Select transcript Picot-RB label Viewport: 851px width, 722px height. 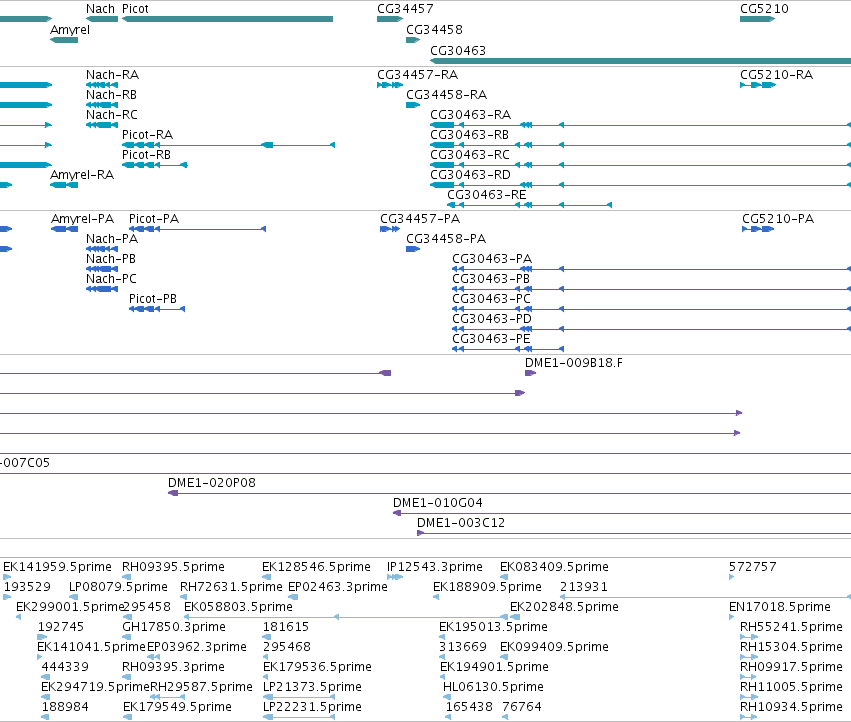click(146, 155)
